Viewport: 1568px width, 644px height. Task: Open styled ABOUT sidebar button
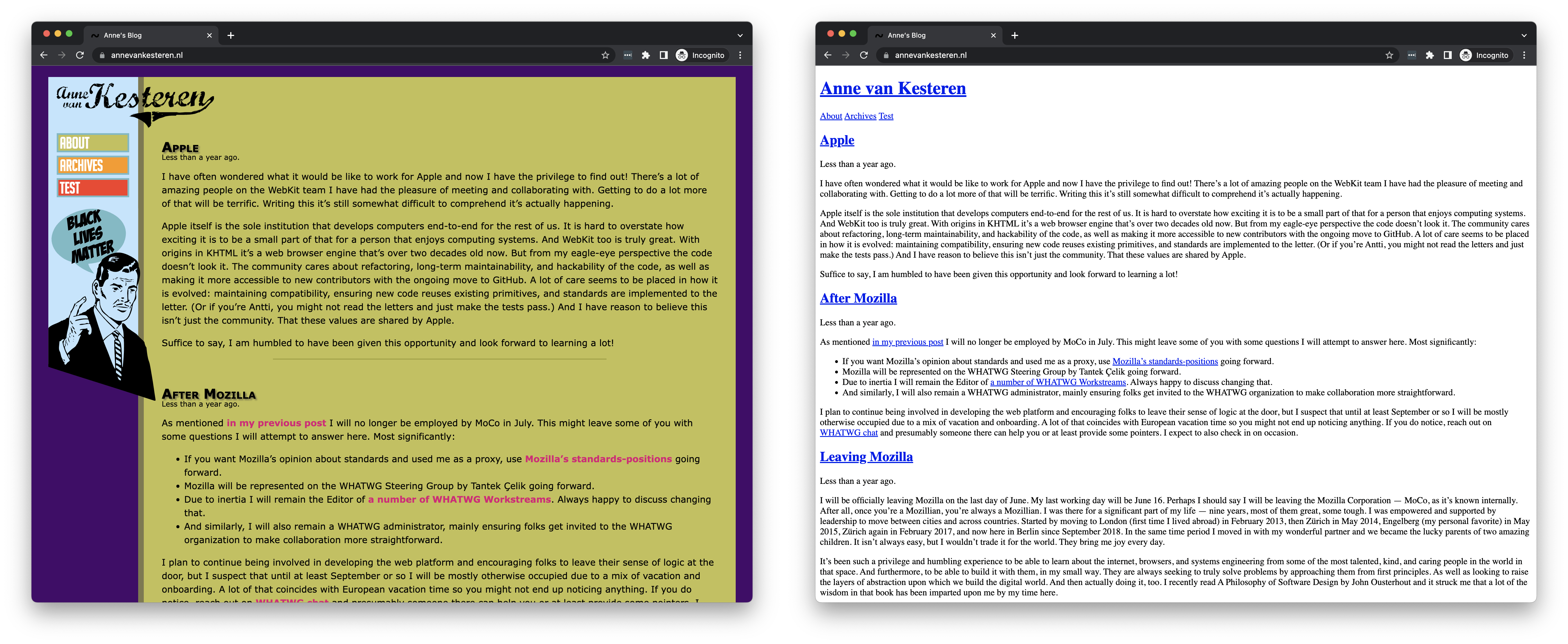click(x=92, y=142)
